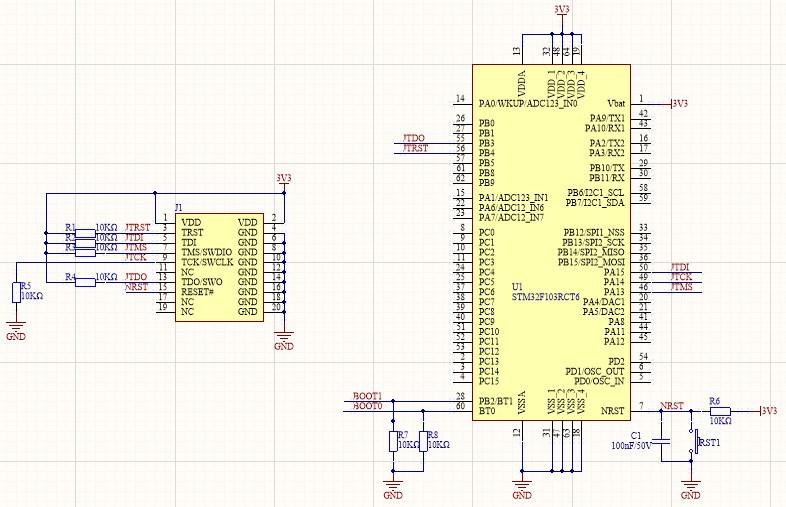
Task: Click the NRST net label at J1 pin 15
Action: (136, 287)
